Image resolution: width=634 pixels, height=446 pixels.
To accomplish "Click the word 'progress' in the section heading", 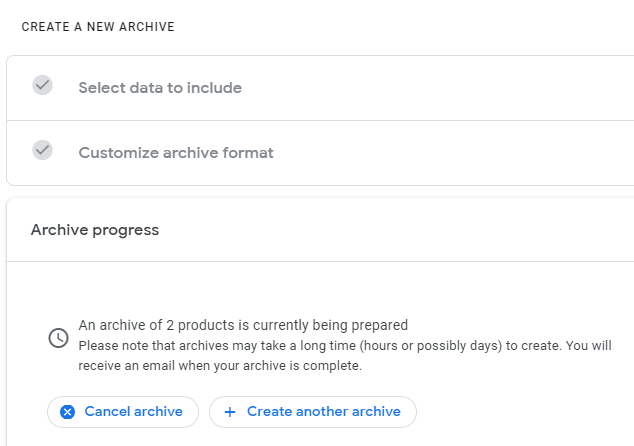I will [125, 230].
